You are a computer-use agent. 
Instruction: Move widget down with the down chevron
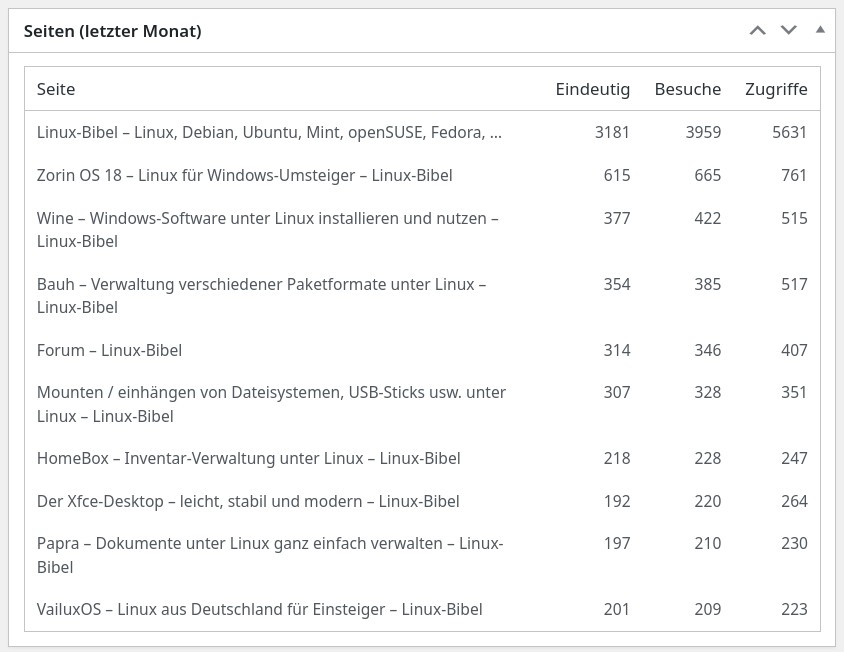click(x=789, y=31)
